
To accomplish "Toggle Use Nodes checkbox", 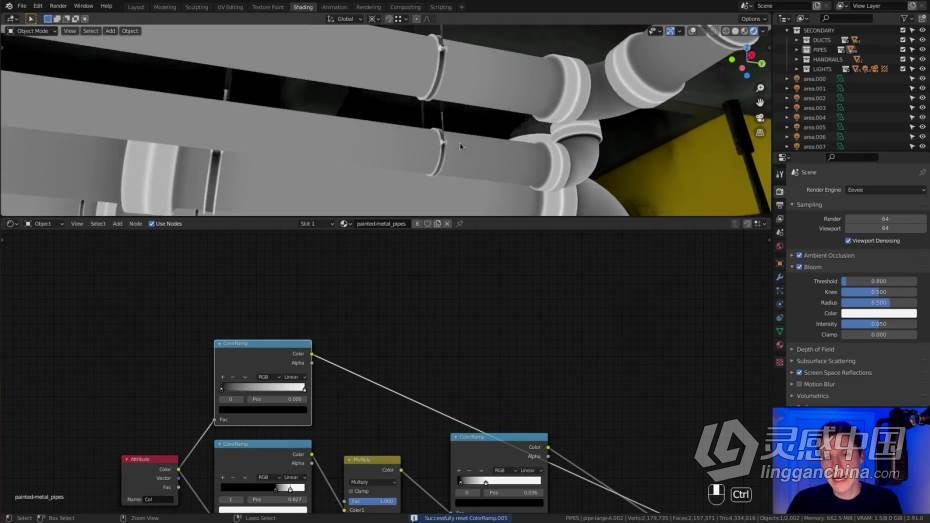I will coord(151,224).
